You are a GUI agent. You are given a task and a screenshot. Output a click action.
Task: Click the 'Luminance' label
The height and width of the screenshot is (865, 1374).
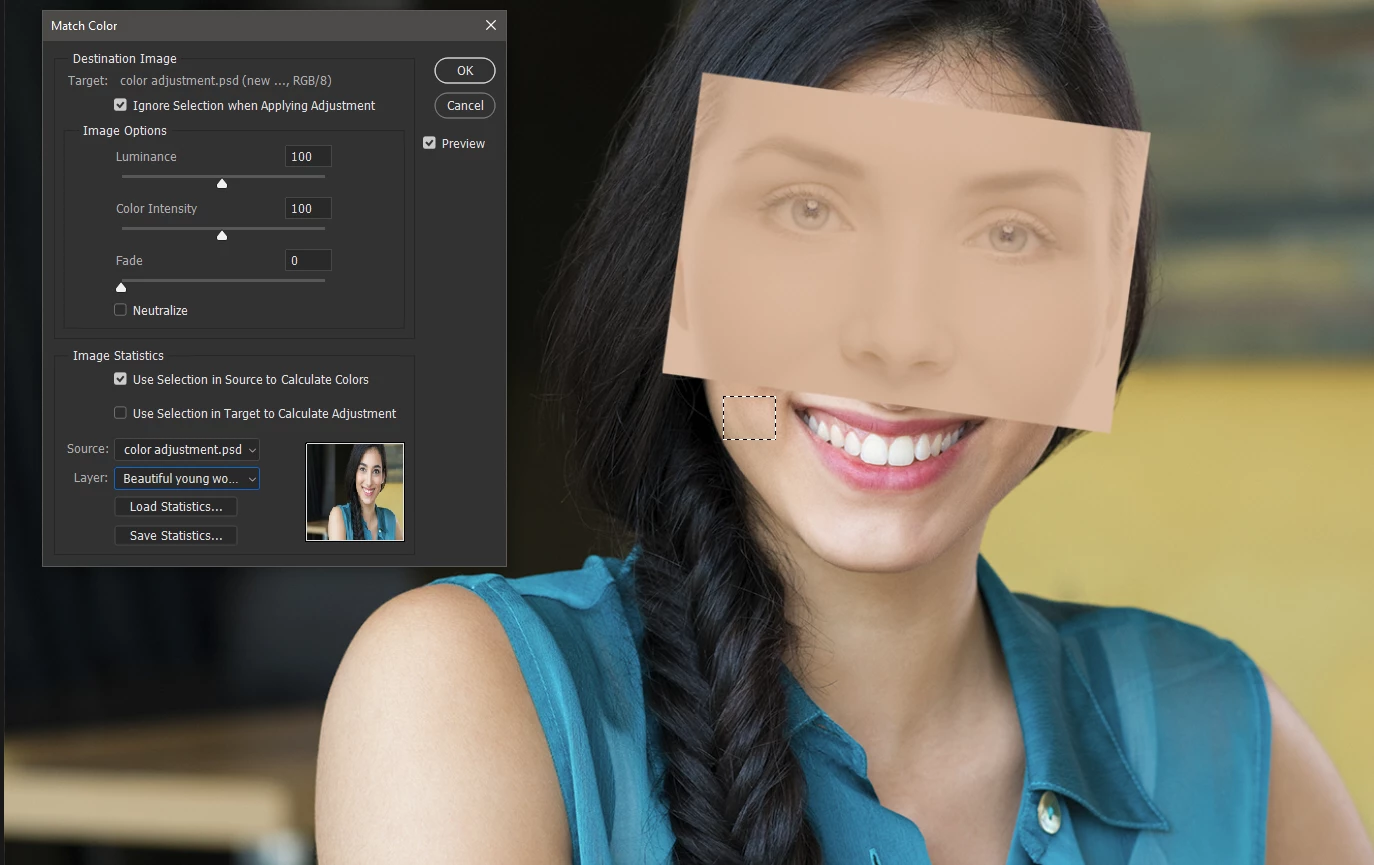point(146,157)
